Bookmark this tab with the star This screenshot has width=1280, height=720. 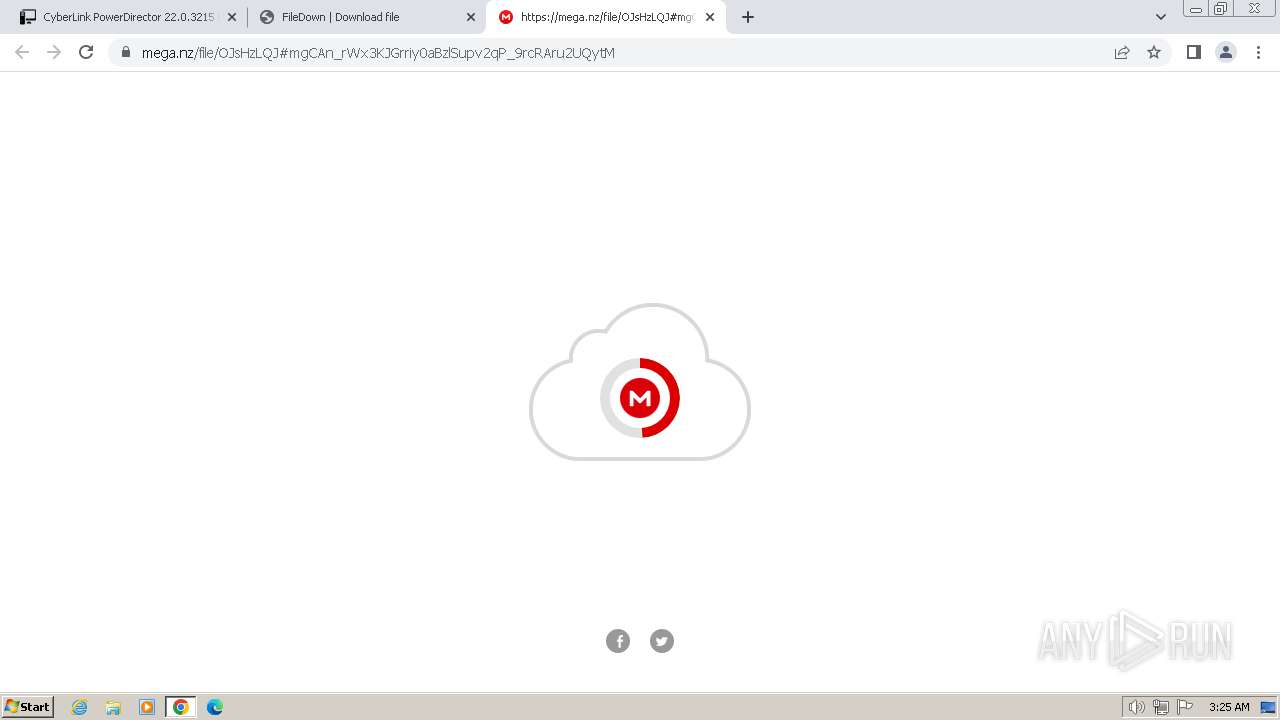pyautogui.click(x=1154, y=52)
